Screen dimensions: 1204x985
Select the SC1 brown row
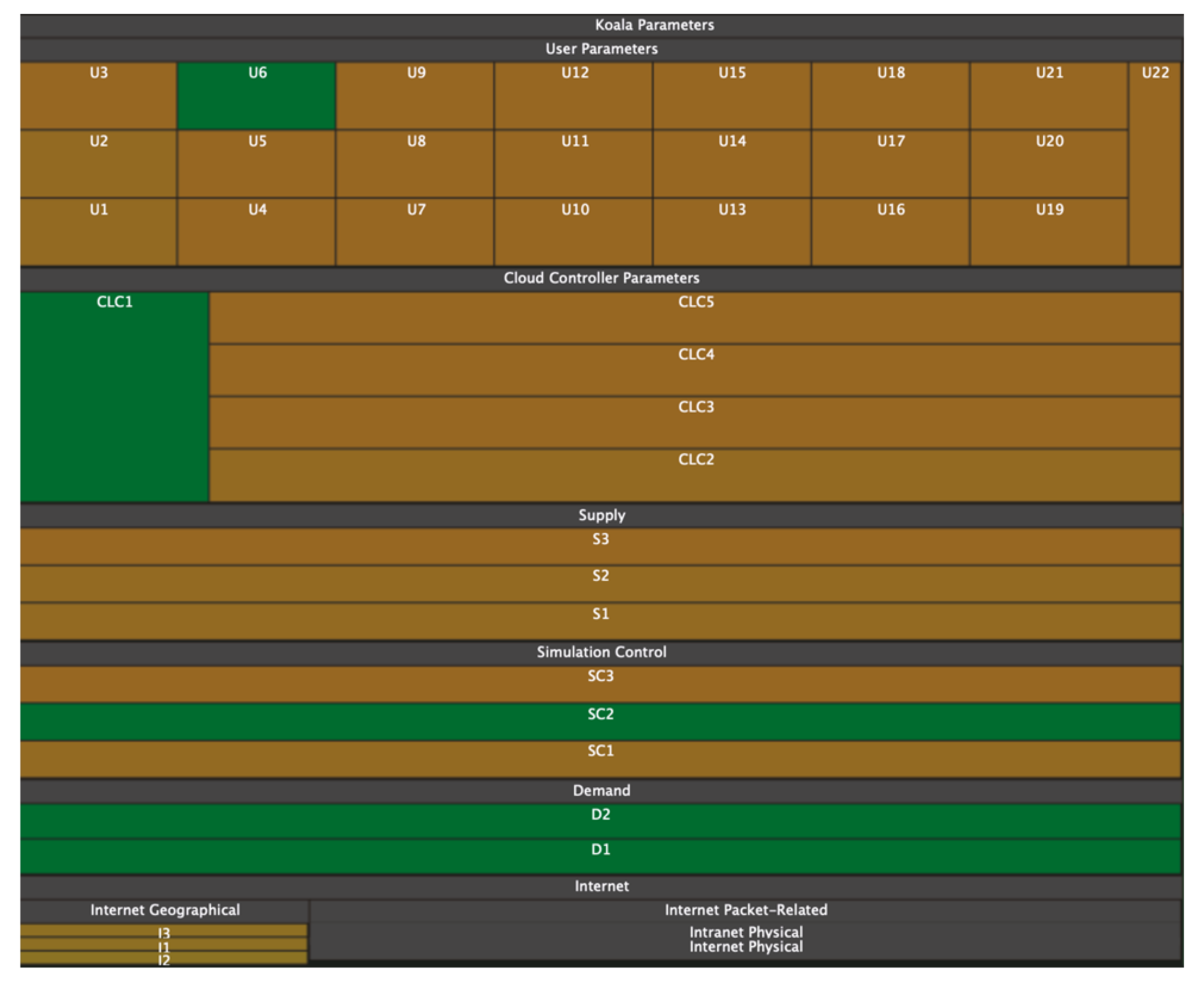pos(600,758)
